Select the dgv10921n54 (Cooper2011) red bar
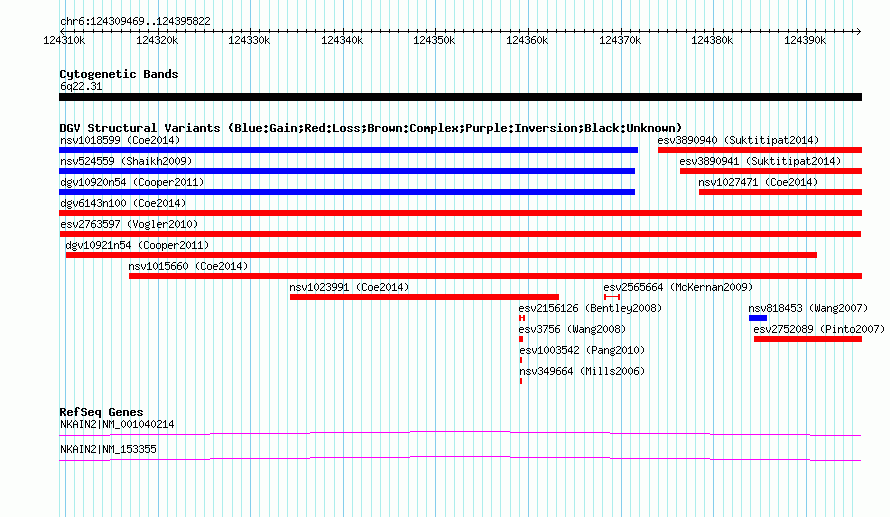This screenshot has width=890, height=517. [x=441, y=255]
